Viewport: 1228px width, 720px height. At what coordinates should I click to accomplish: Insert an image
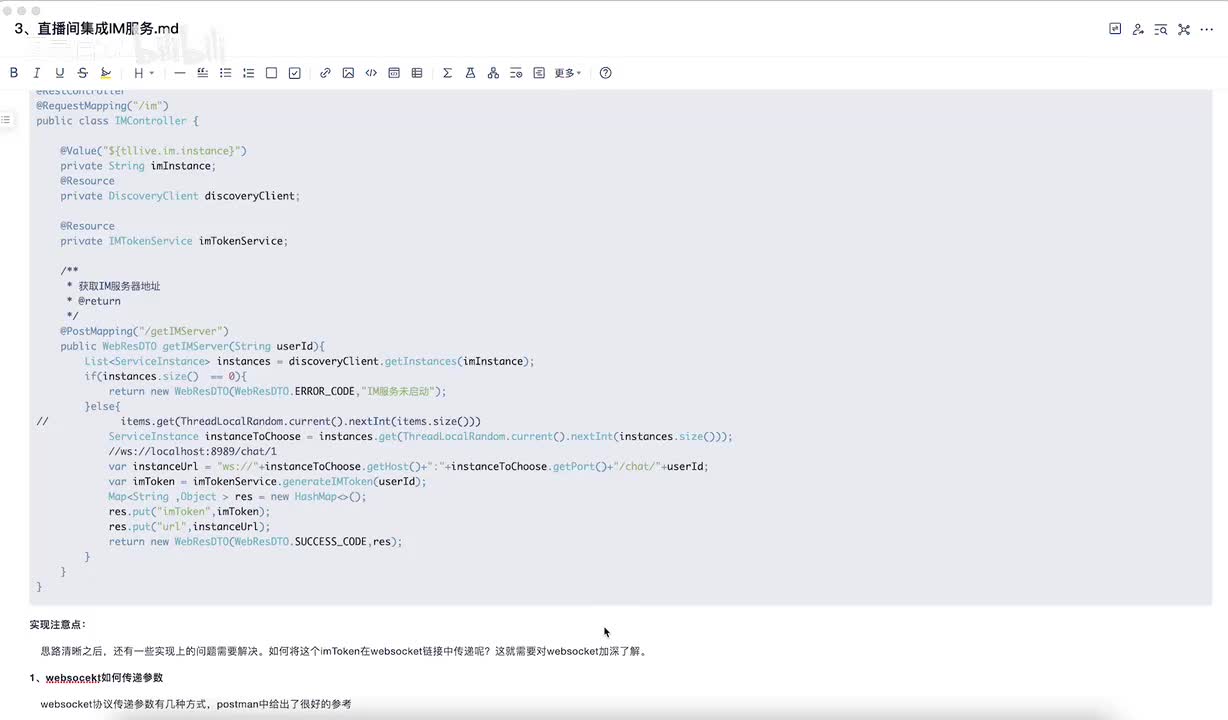348,73
